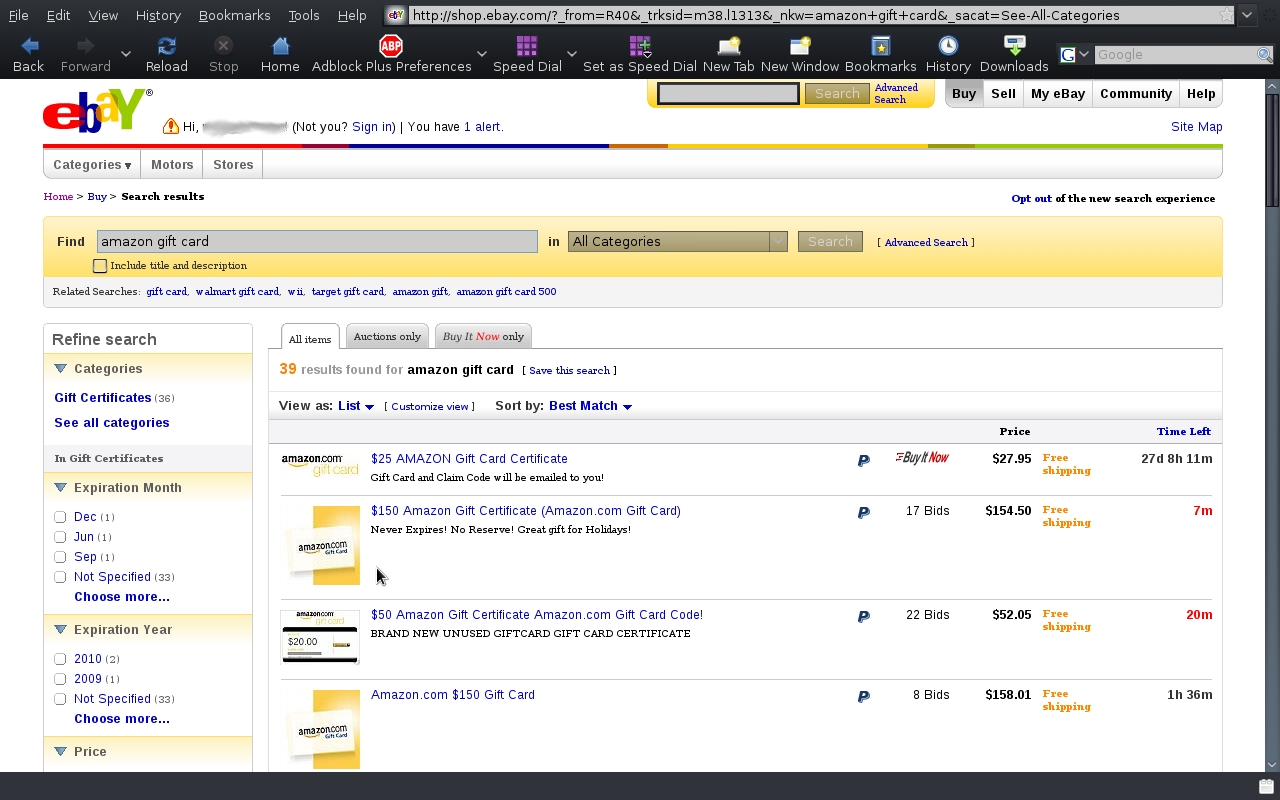The image size is (1280, 800).
Task: Switch to the Auctions only tab
Action: pyautogui.click(x=387, y=337)
